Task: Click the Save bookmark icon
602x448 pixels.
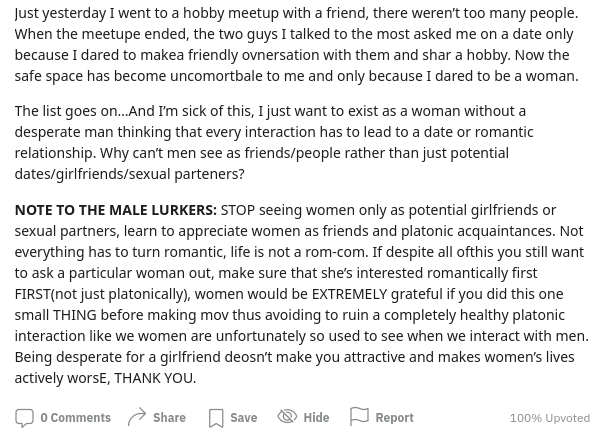Action: click(x=216, y=418)
